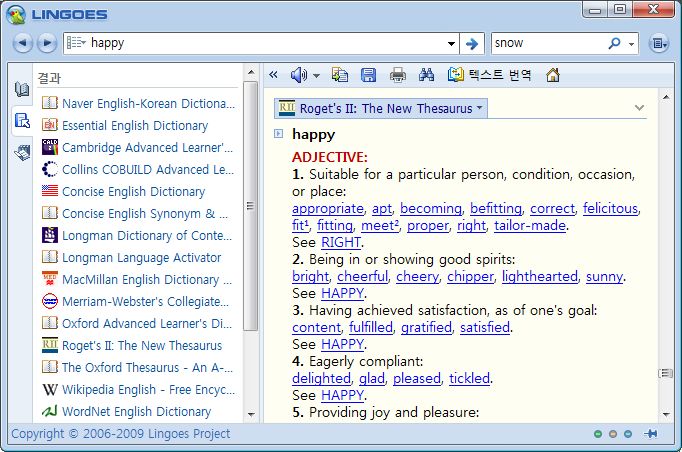This screenshot has height=452, width=682.
Task: Pin the window with the pushpin icon
Action: point(651,433)
